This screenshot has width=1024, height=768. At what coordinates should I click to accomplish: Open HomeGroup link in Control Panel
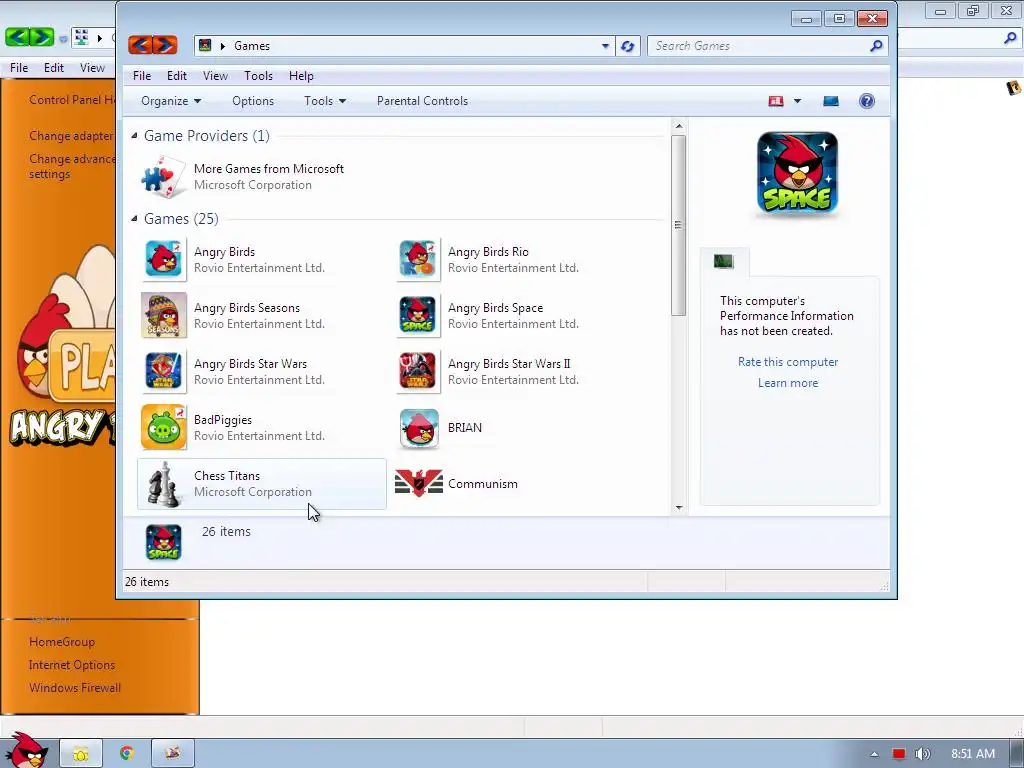point(62,642)
